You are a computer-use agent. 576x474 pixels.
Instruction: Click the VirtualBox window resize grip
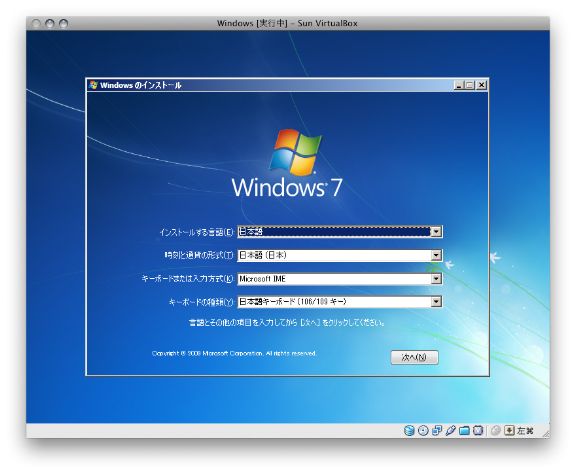[546, 433]
